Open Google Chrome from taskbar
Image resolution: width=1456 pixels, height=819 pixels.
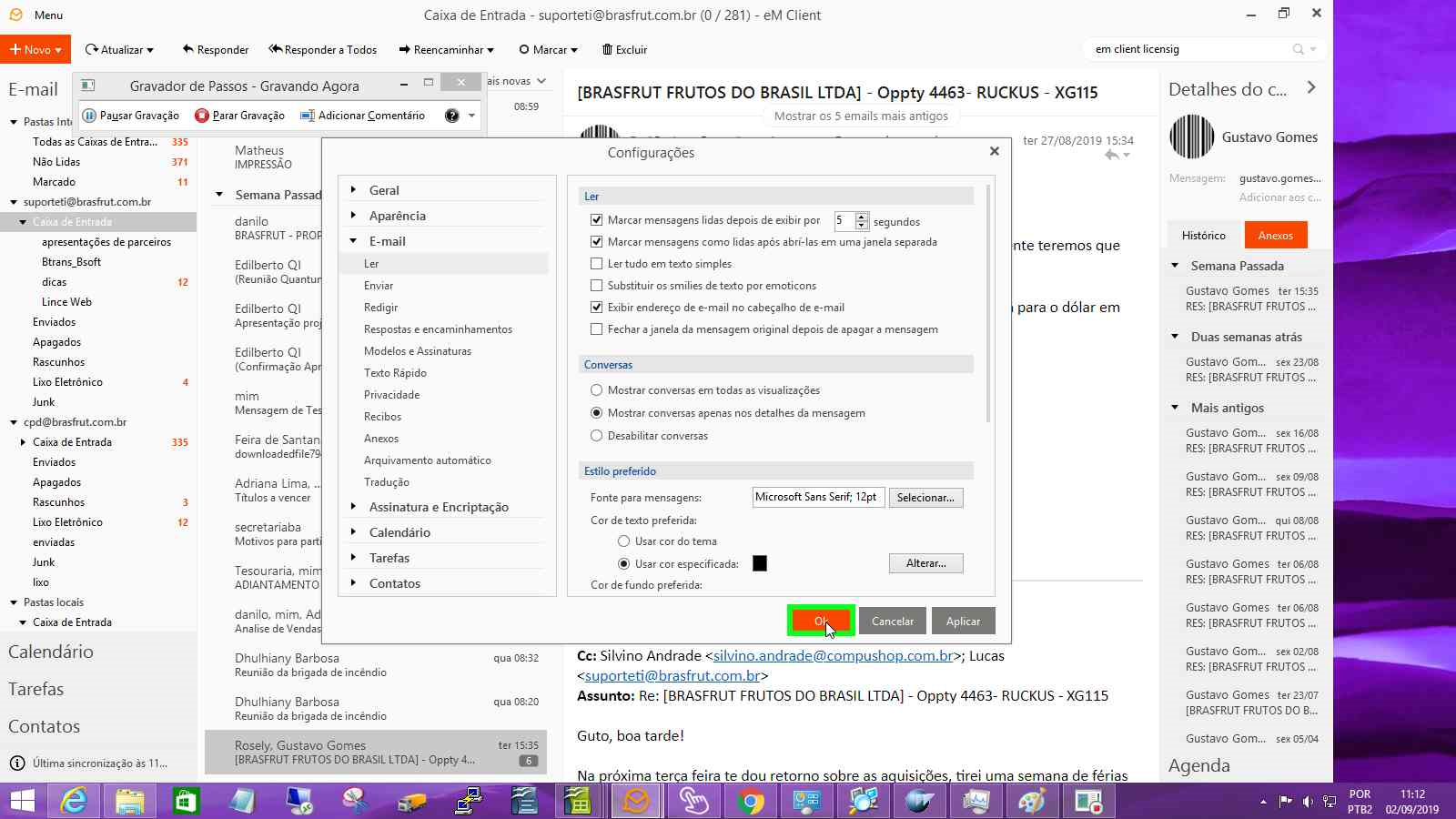[x=751, y=801]
